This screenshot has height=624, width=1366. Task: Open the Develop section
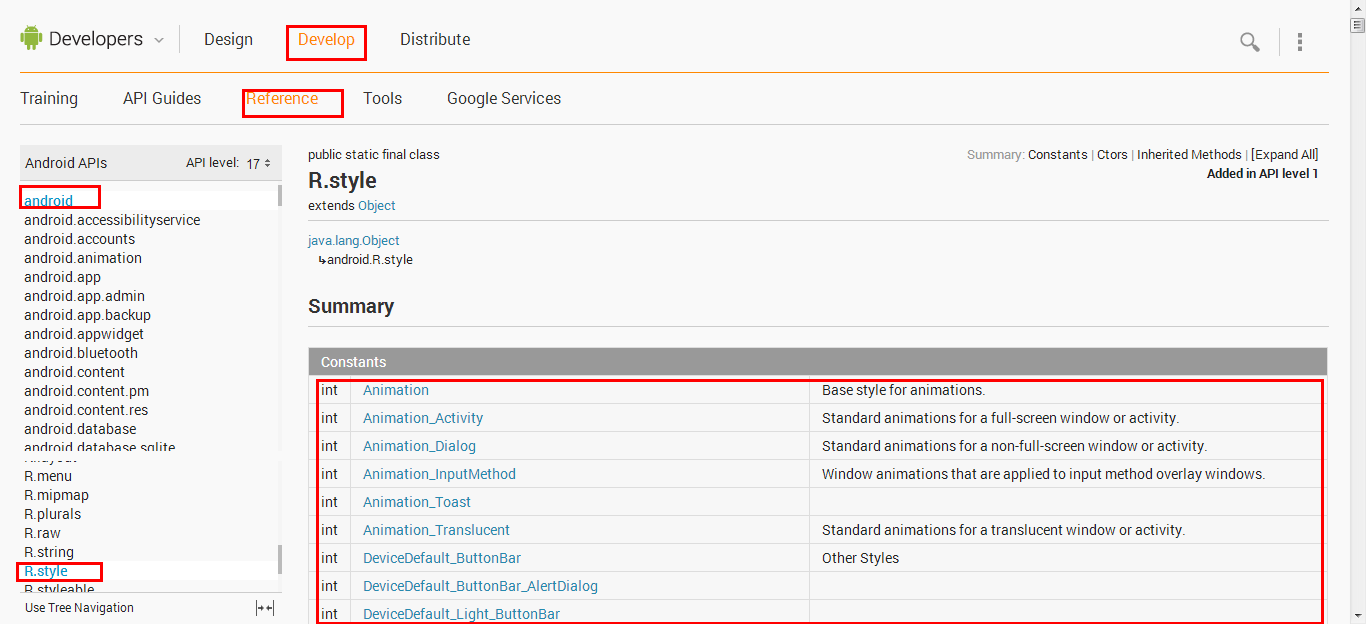click(x=326, y=40)
